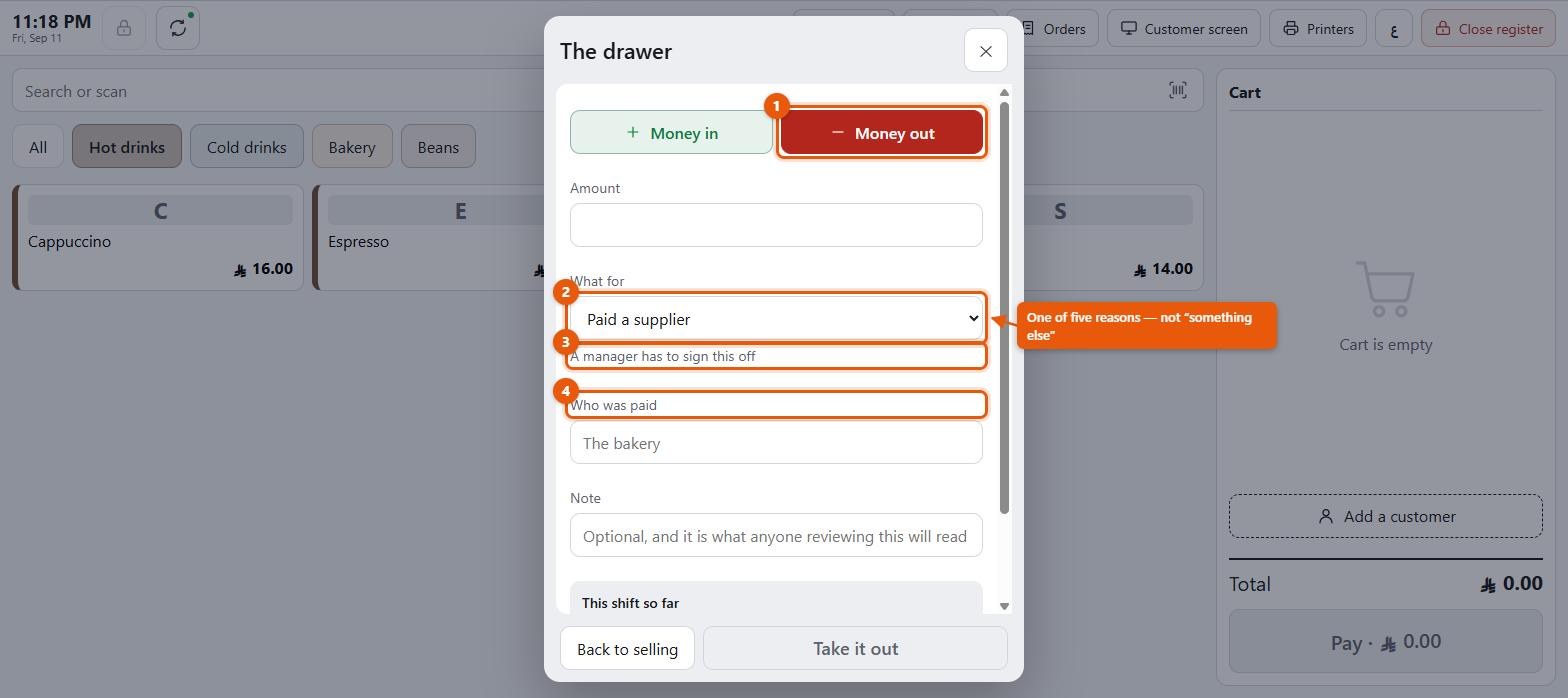Open the Printers settings
Viewport: 1568px width, 698px height.
1318,29
